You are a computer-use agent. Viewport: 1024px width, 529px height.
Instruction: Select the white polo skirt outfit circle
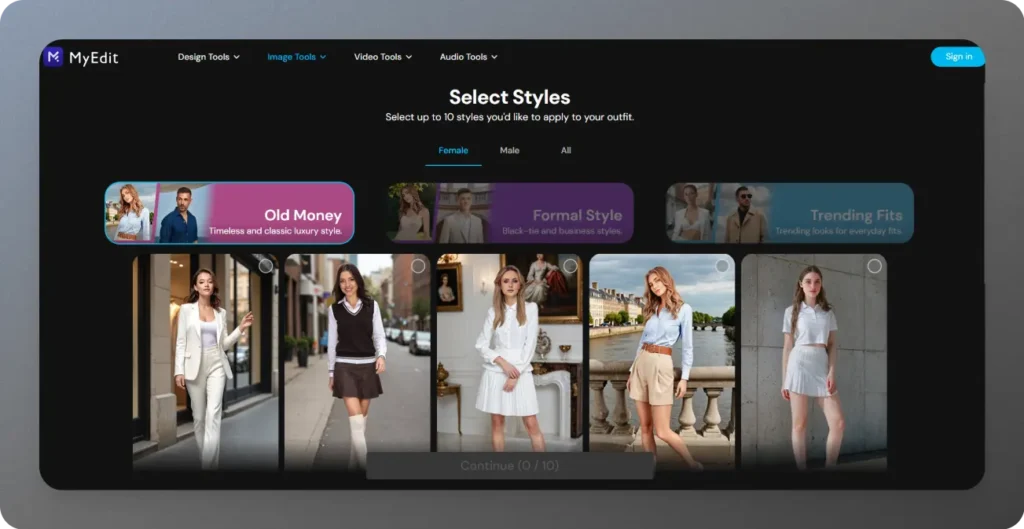coord(874,266)
